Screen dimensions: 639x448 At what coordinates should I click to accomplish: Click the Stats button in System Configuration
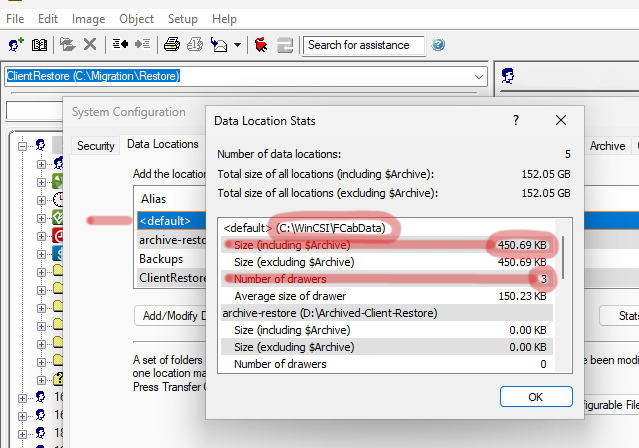(619, 316)
